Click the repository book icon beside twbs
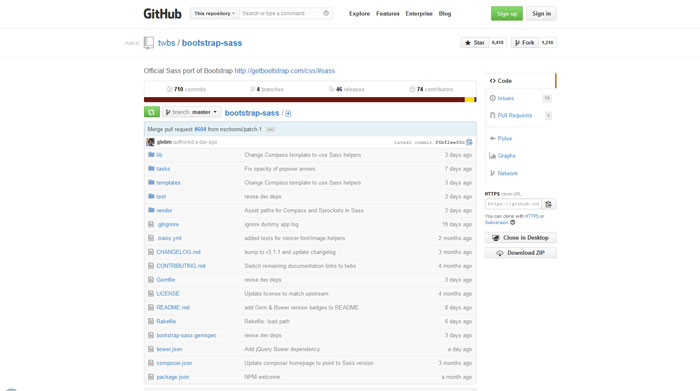The image size is (700, 391). [x=149, y=43]
